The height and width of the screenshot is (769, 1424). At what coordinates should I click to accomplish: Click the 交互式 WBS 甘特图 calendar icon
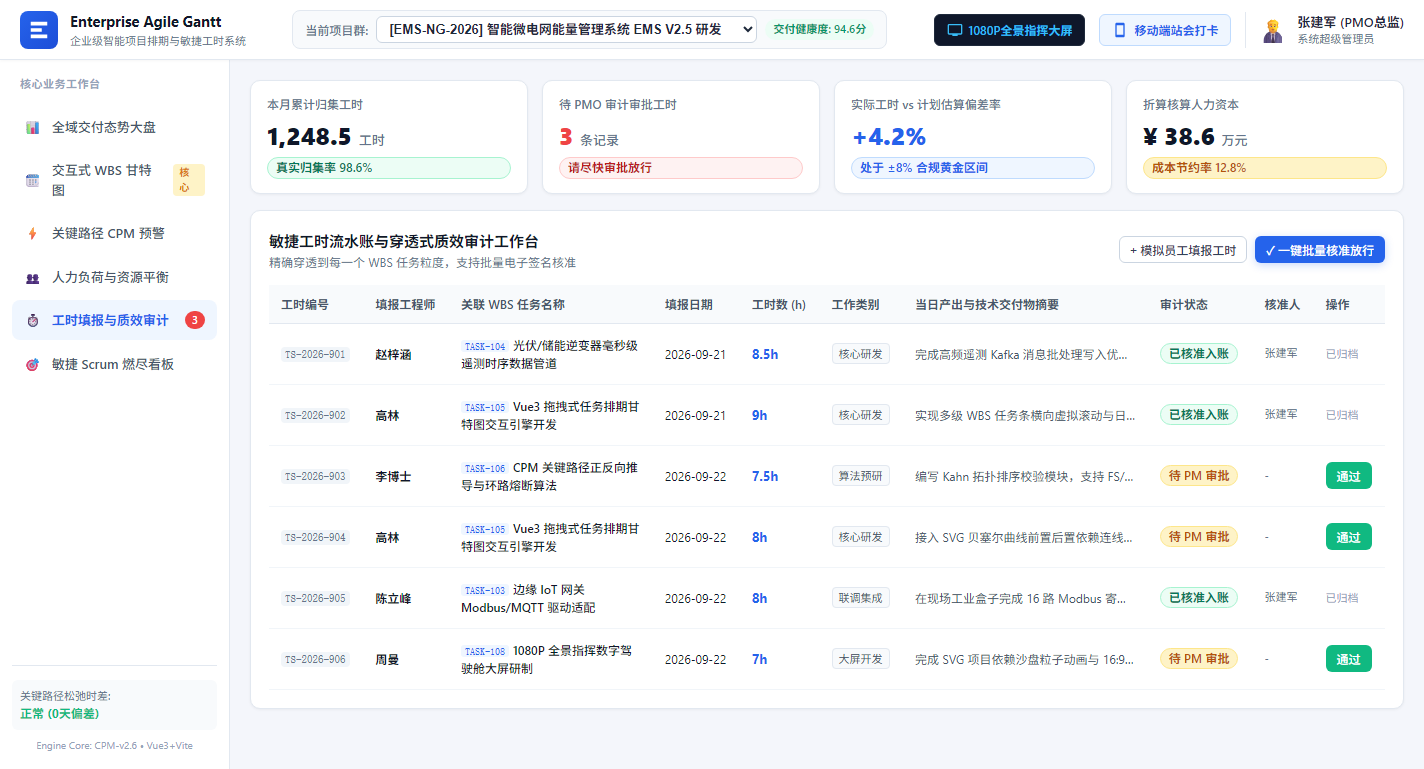32,181
